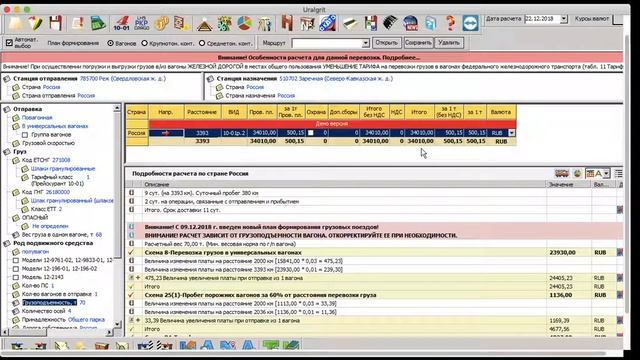This screenshot has width=640, height=360.
Task: Expand the 475,23 Величина увеличения платы row
Action: click(x=138, y=278)
